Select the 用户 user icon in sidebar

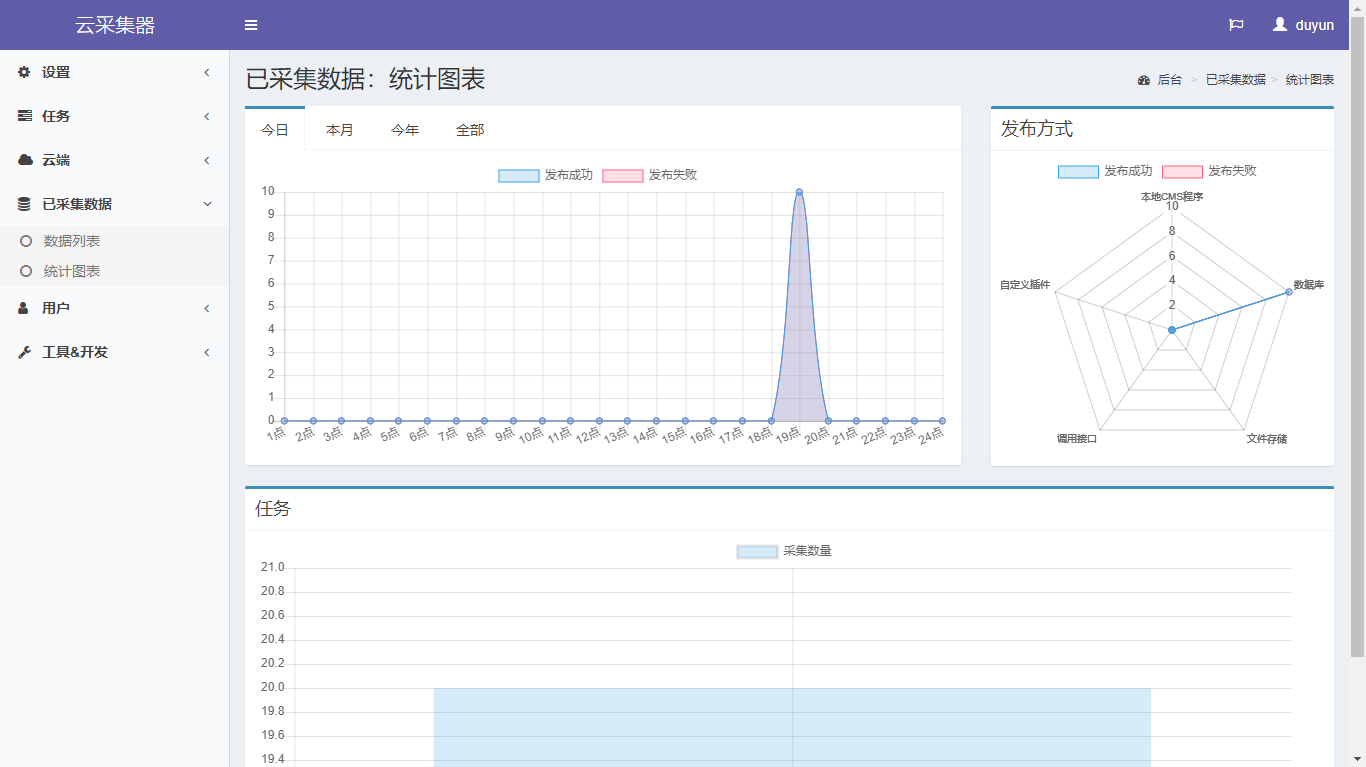(x=24, y=308)
